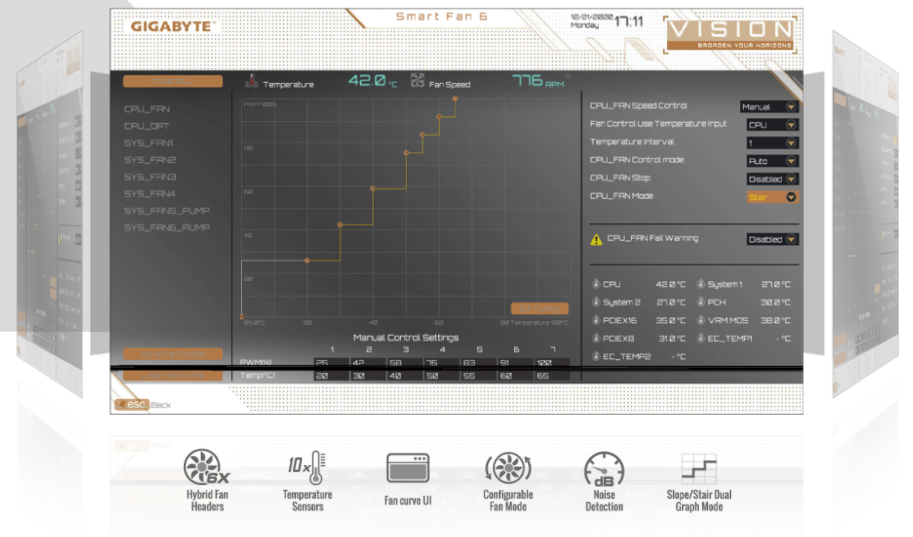
Task: Click the PWM field showing 75
Action: (441, 362)
